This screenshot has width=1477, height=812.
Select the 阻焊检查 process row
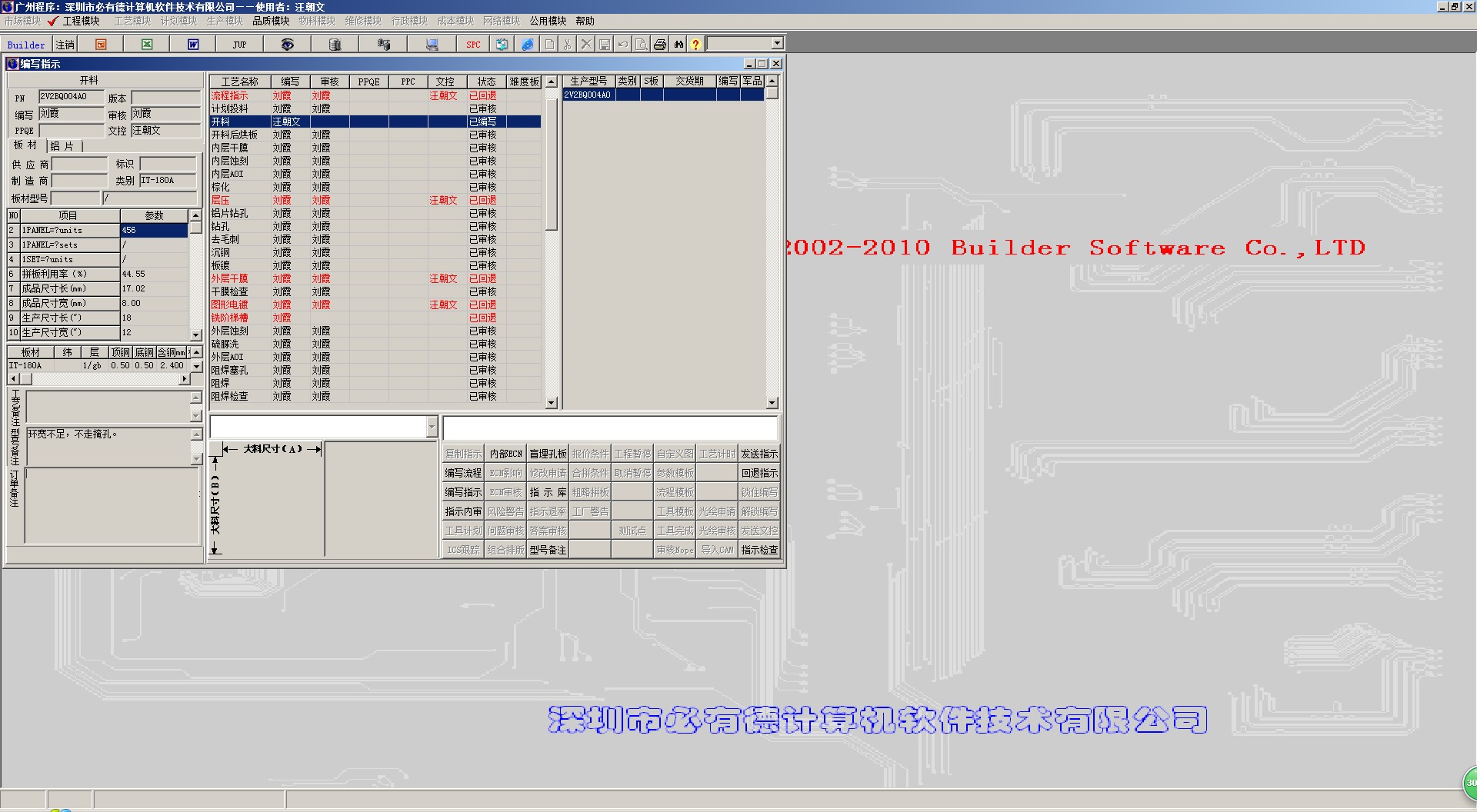[x=375, y=397]
